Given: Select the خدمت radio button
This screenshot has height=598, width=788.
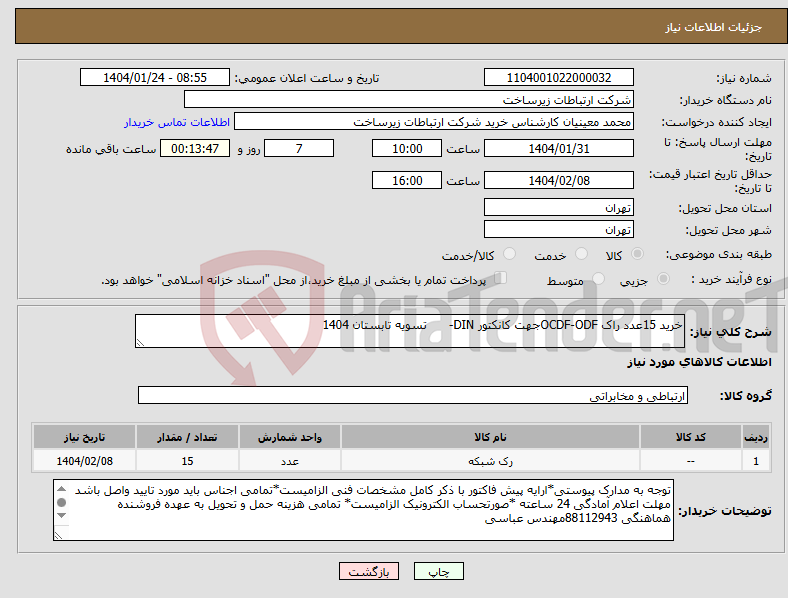Looking at the screenshot, I should (x=581, y=254).
